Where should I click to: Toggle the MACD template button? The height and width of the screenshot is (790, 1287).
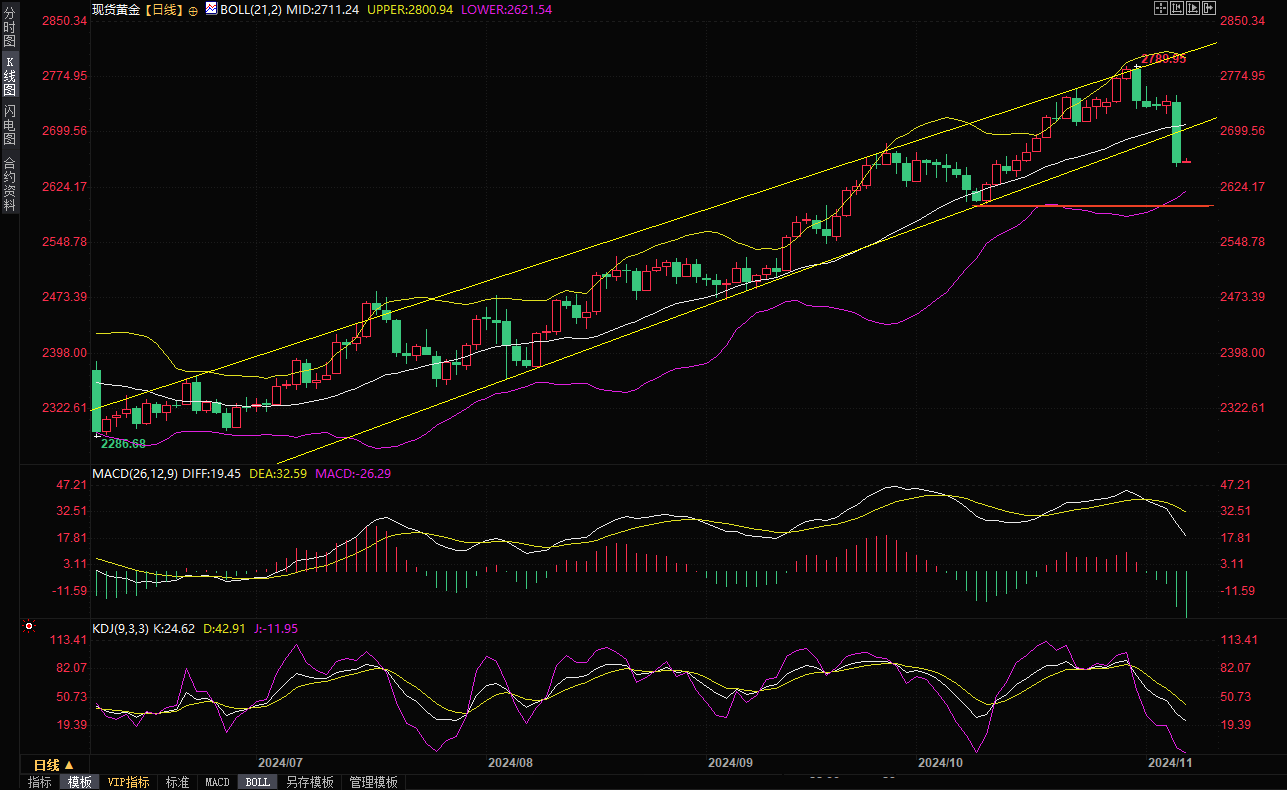(217, 782)
